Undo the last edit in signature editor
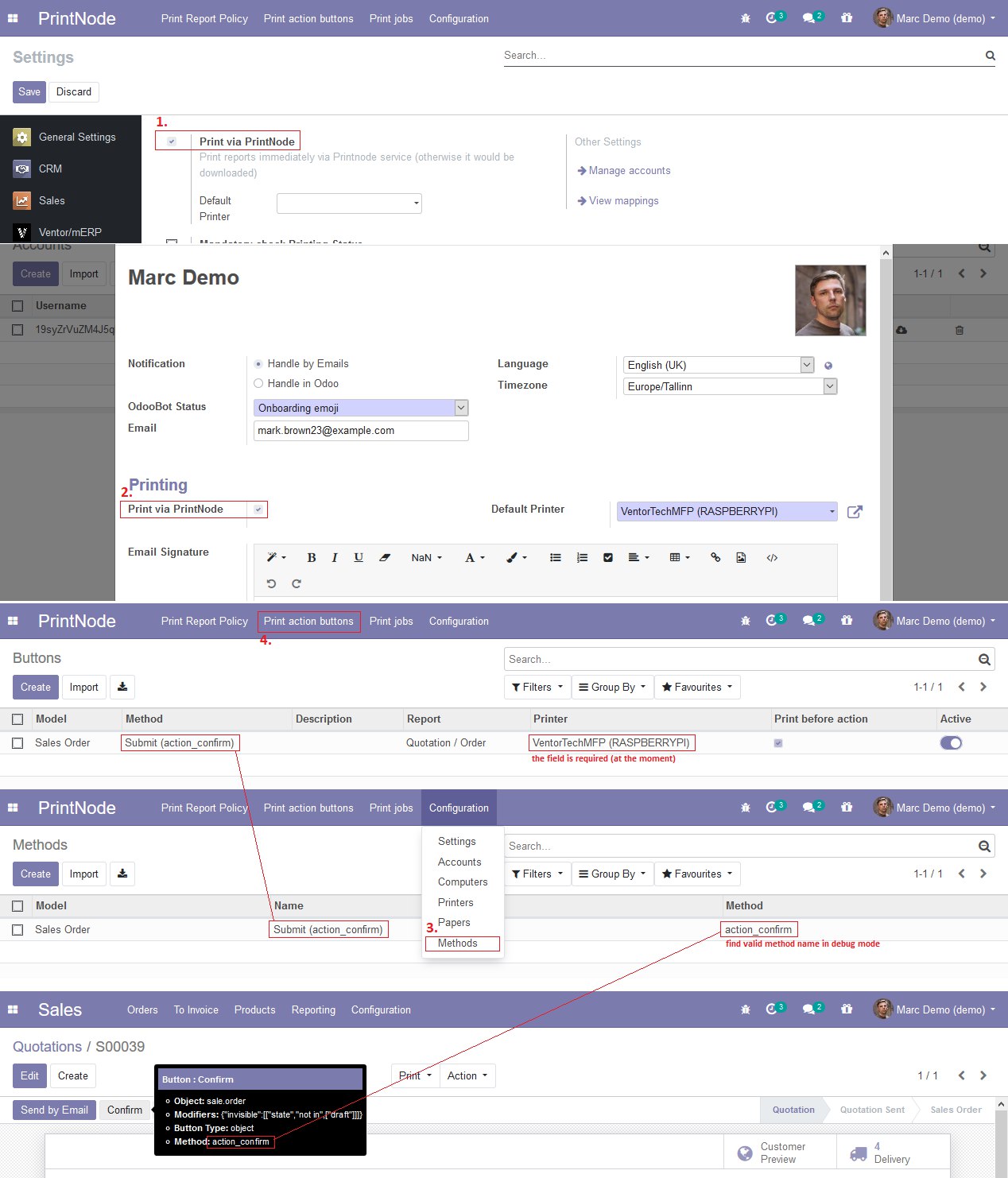Image resolution: width=1008 pixels, height=1178 pixels. point(271,583)
